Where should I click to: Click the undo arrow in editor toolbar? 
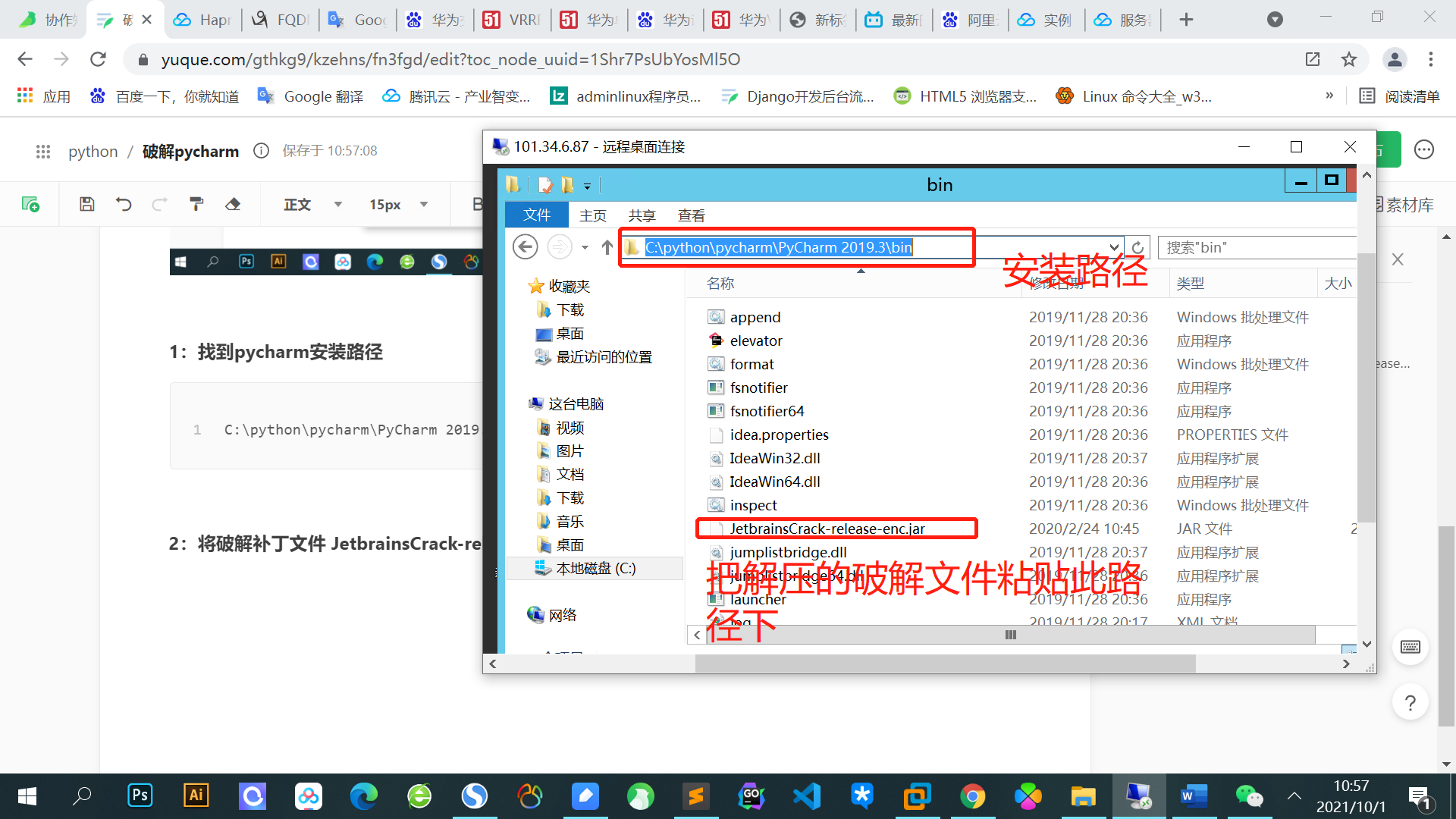pyautogui.click(x=124, y=204)
